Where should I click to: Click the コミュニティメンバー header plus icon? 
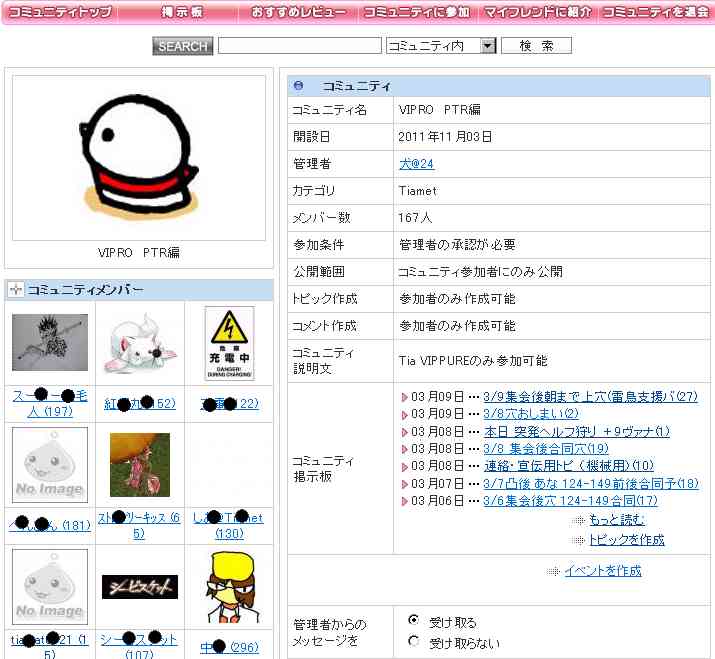(x=15, y=290)
